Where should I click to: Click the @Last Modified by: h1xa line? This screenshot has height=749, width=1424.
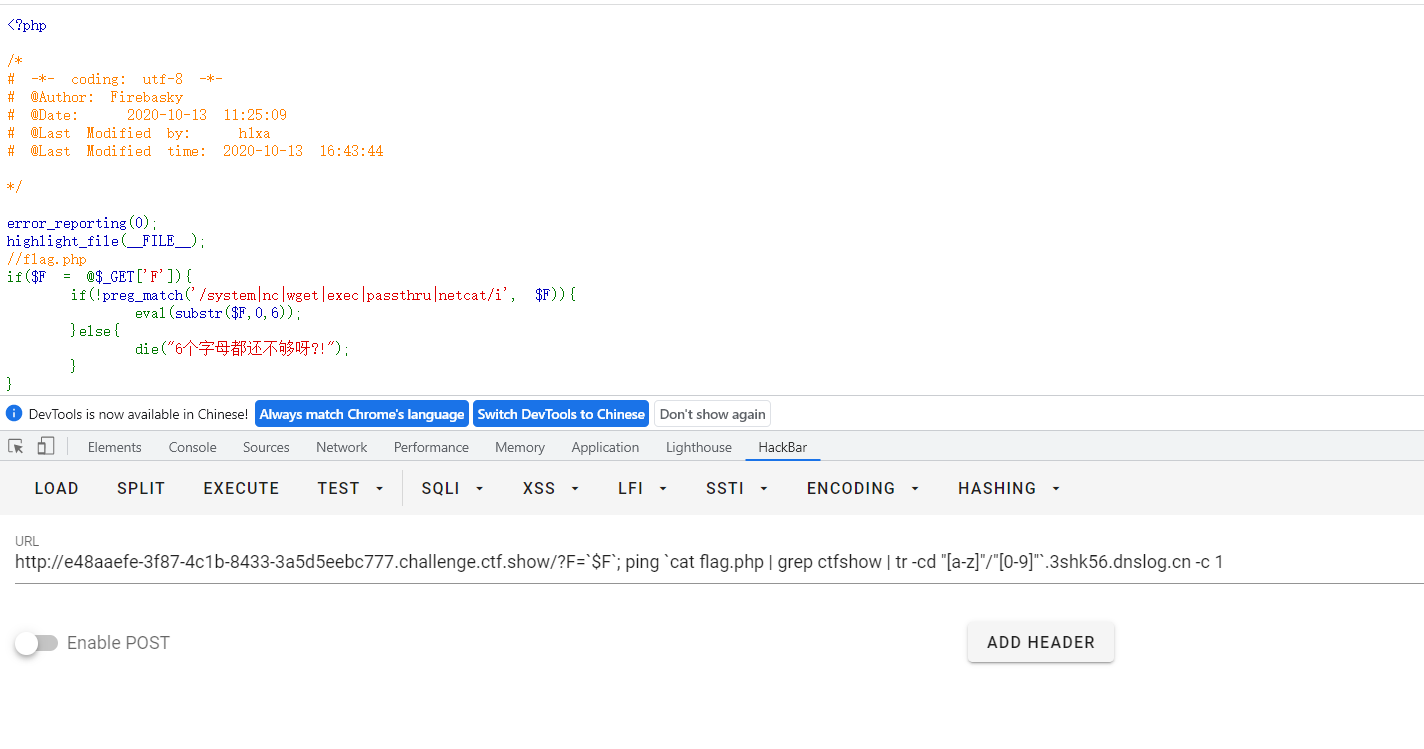[x=139, y=133]
